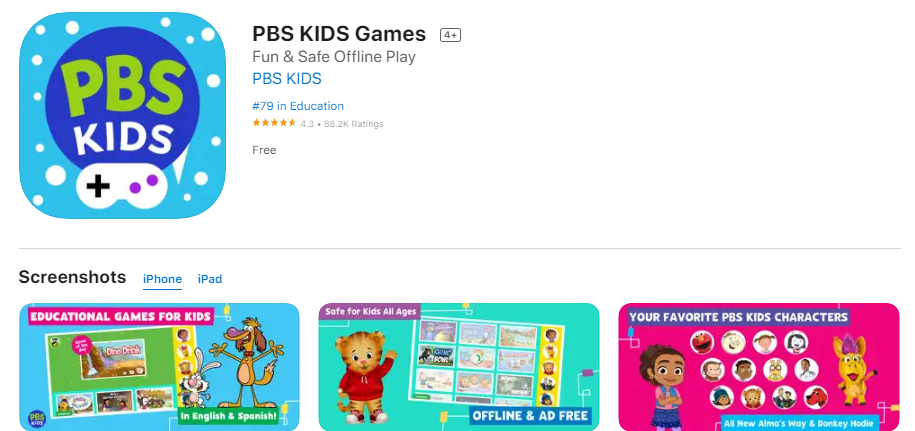Click the Curious George character icon

712,370
